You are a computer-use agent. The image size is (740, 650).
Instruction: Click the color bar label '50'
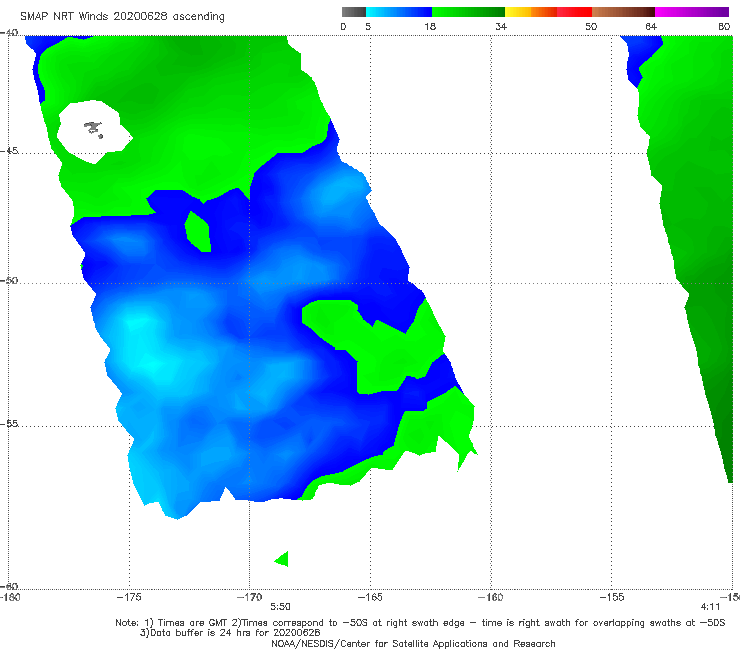tap(591, 27)
